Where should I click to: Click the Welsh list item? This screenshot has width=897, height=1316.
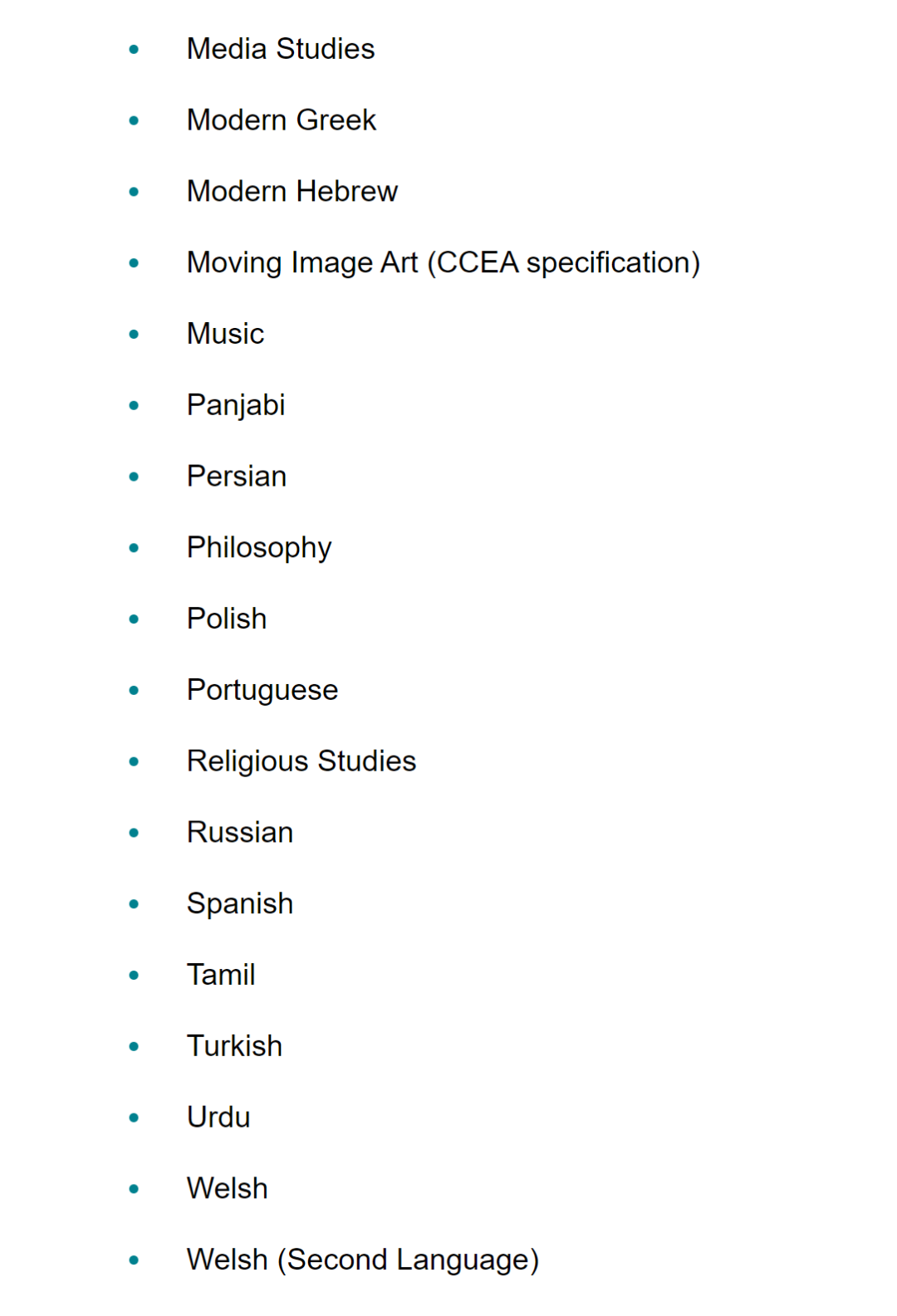tap(228, 1190)
